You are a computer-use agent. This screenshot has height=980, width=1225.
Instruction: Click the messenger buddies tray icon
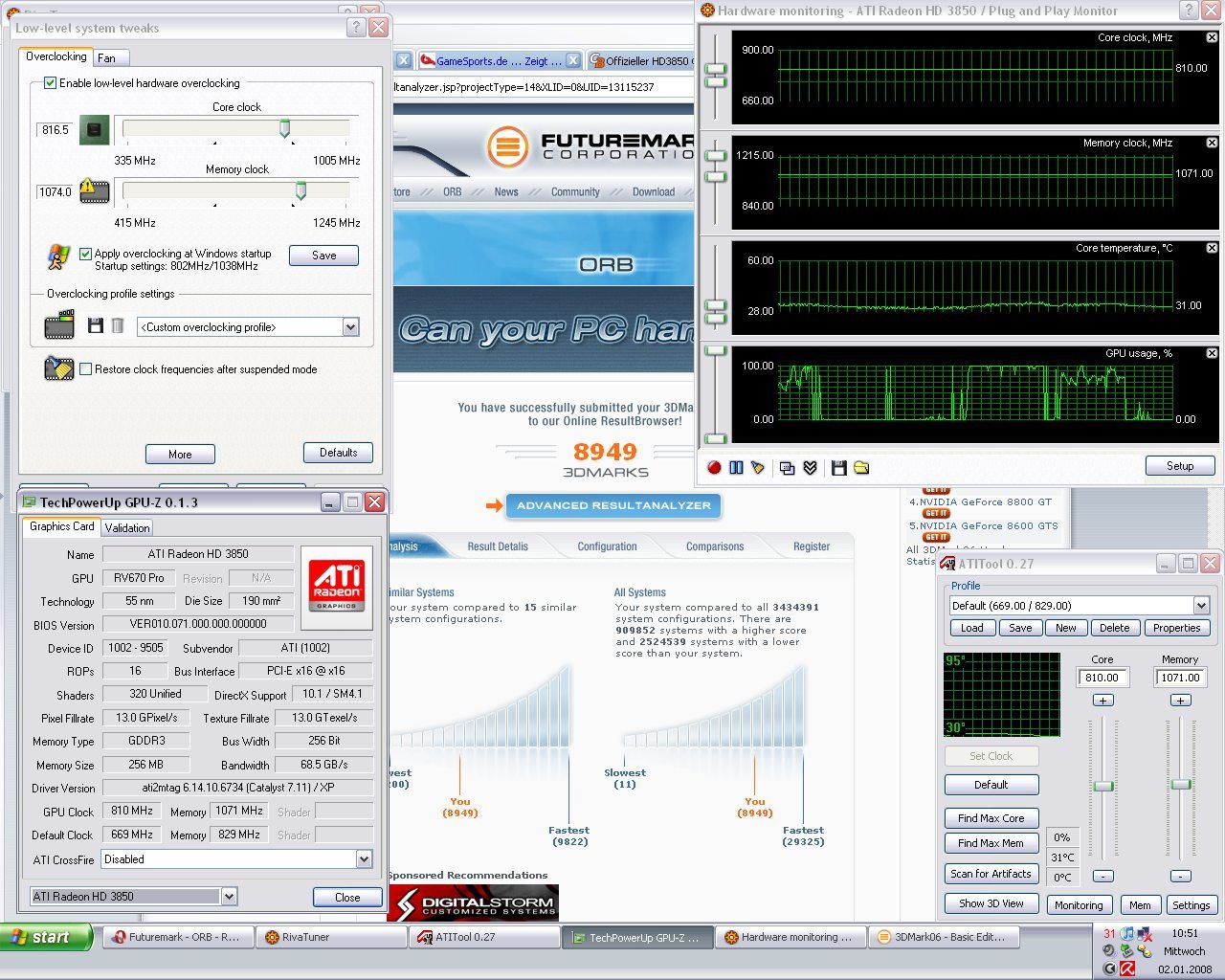coord(1145,951)
